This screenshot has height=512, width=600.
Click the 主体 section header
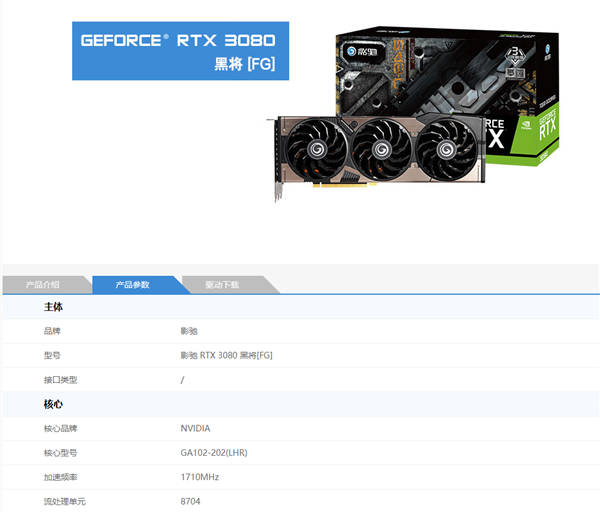point(53,307)
